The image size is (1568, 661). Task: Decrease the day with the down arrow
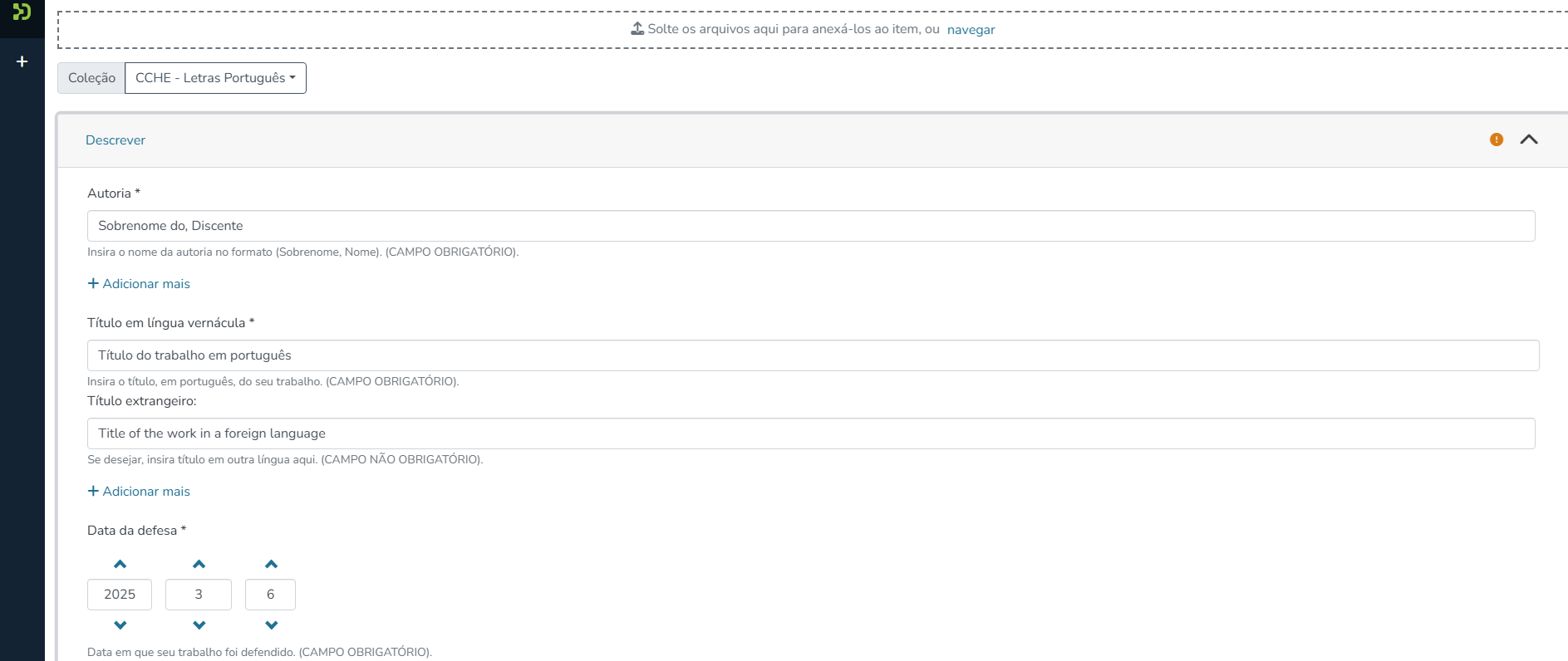click(x=271, y=624)
